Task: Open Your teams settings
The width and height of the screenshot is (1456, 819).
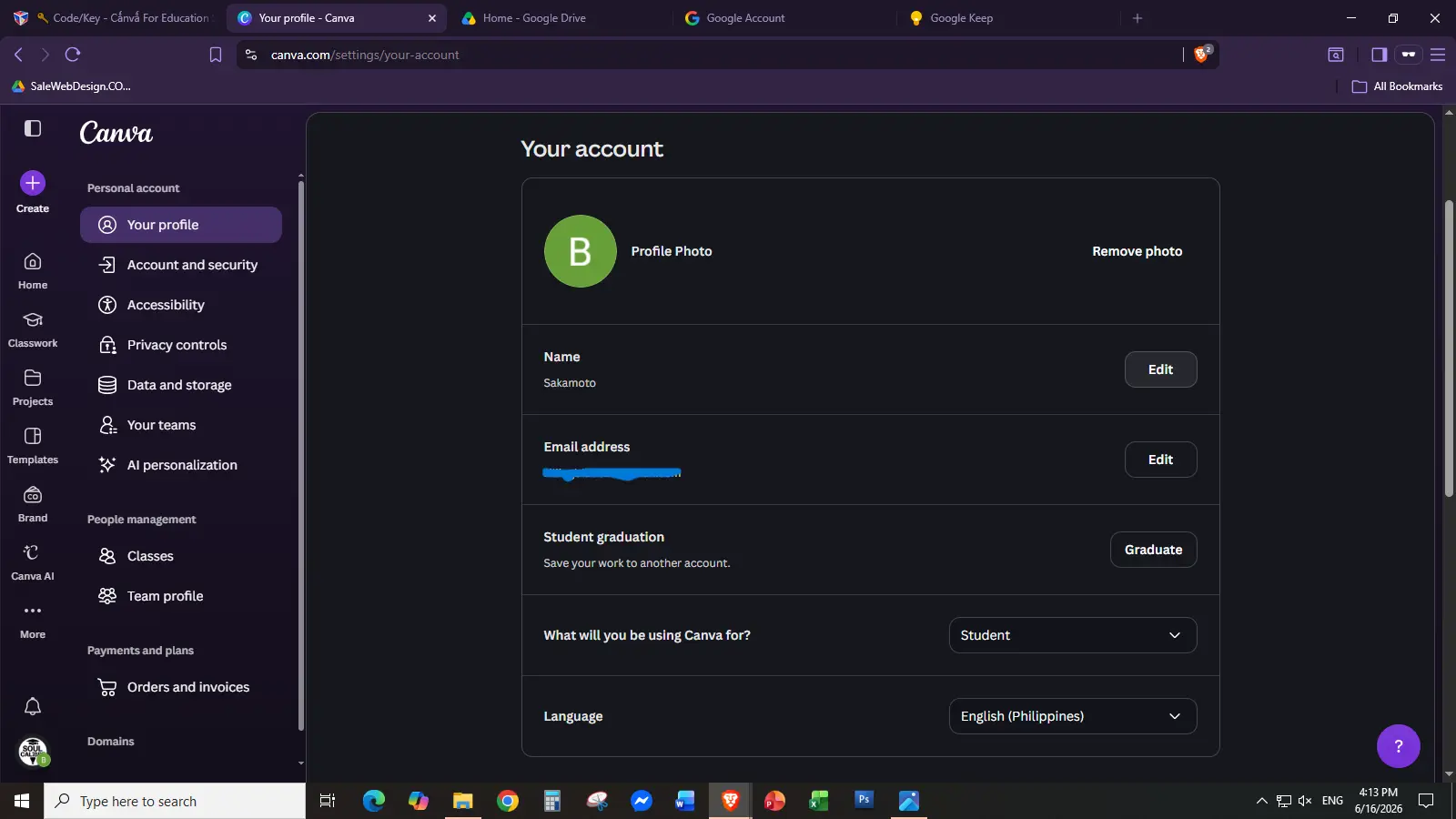Action: (x=181, y=425)
